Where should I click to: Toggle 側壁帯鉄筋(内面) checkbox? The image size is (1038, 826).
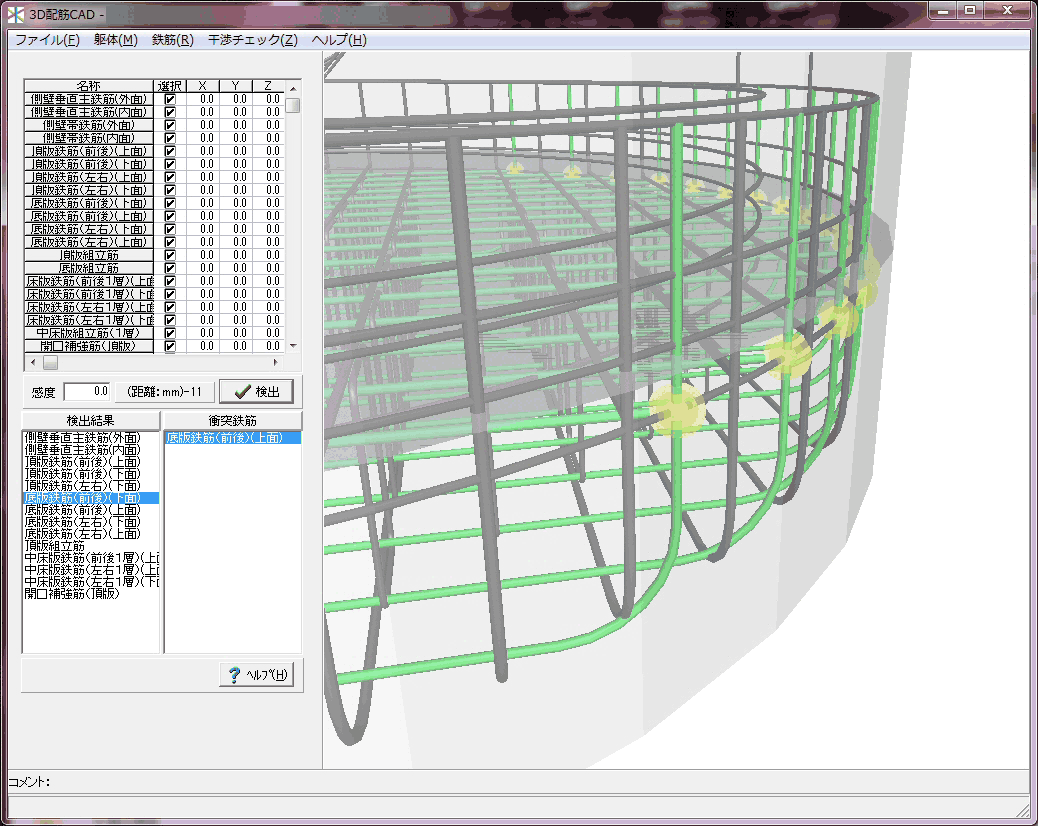pos(170,138)
